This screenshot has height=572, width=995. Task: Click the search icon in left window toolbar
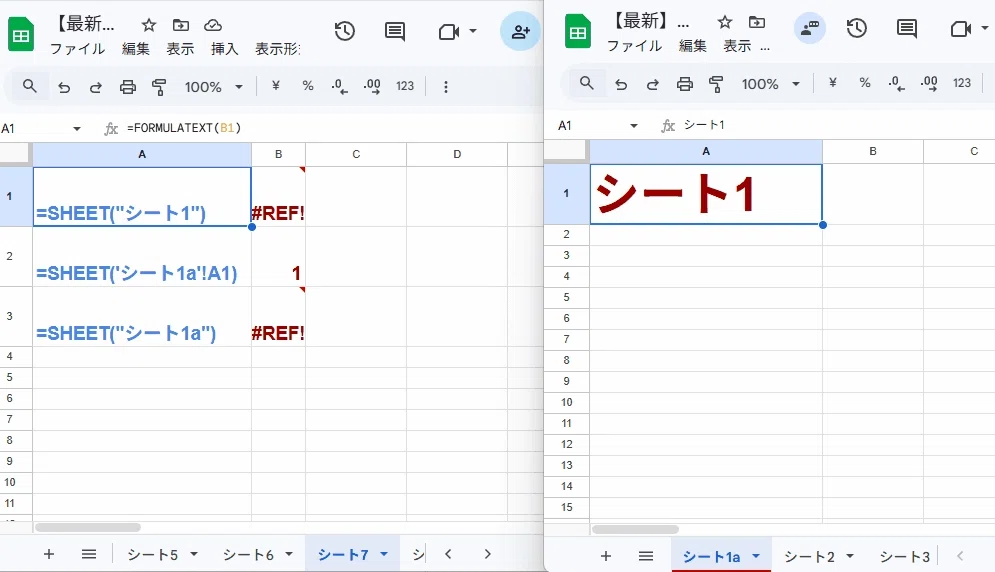29,86
